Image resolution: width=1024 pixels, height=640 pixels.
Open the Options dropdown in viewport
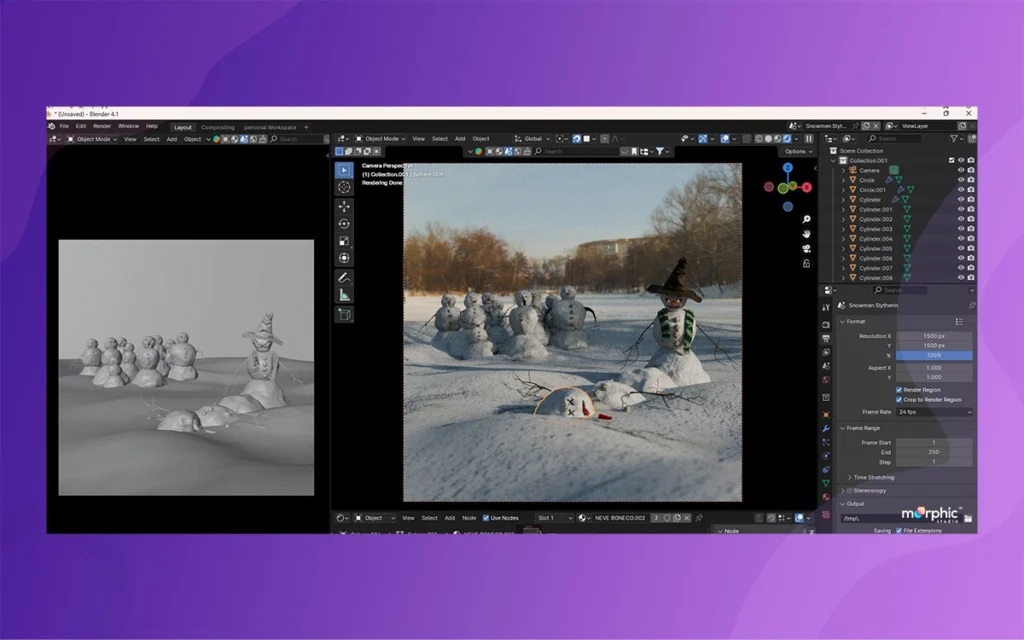click(798, 152)
